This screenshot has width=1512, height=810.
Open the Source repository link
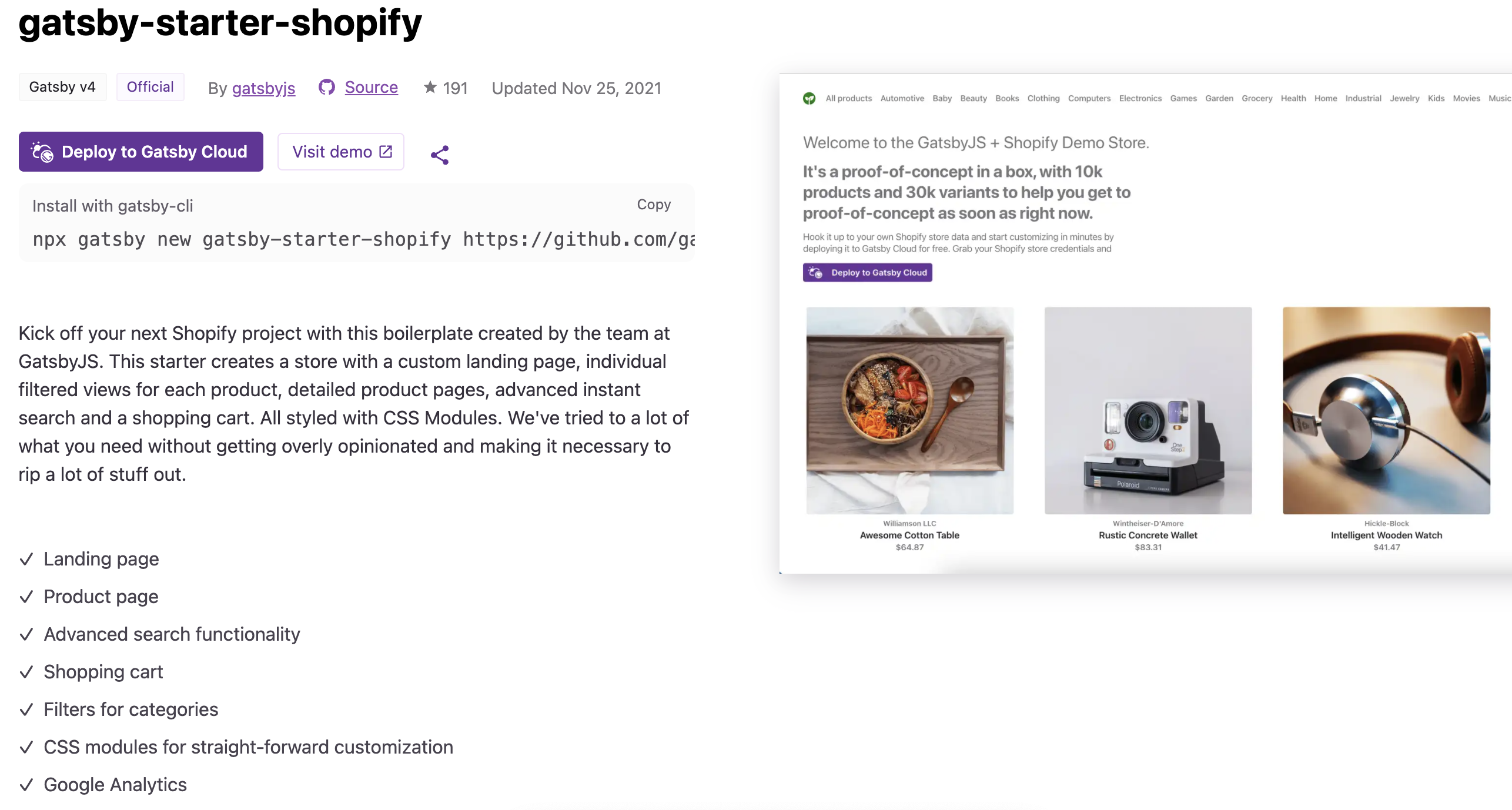tap(371, 87)
